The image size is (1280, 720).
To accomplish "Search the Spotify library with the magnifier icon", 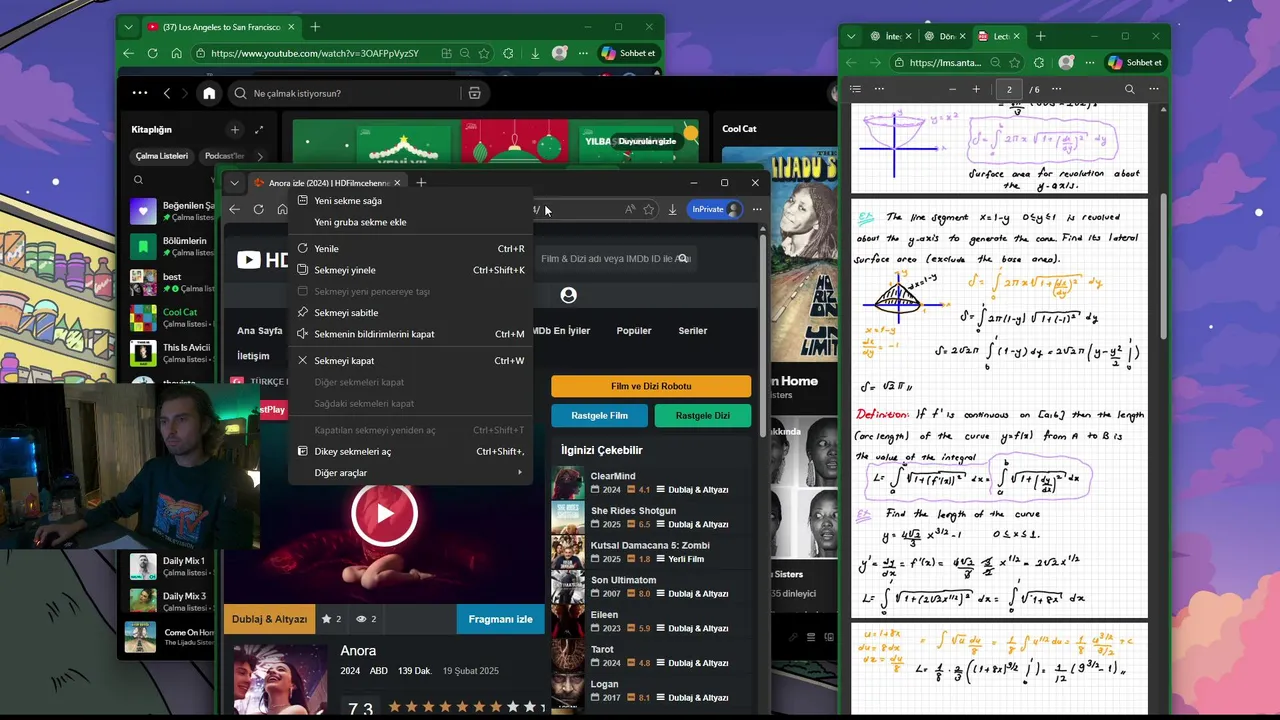I will tap(138, 180).
